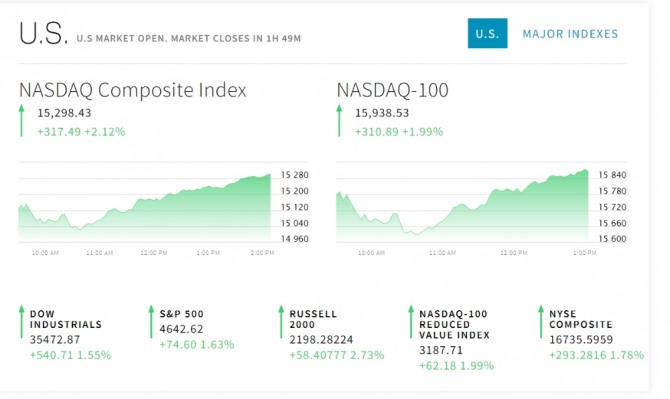Click the Dow Industrials up arrow icon
The width and height of the screenshot is (670, 399).
pyautogui.click(x=21, y=322)
